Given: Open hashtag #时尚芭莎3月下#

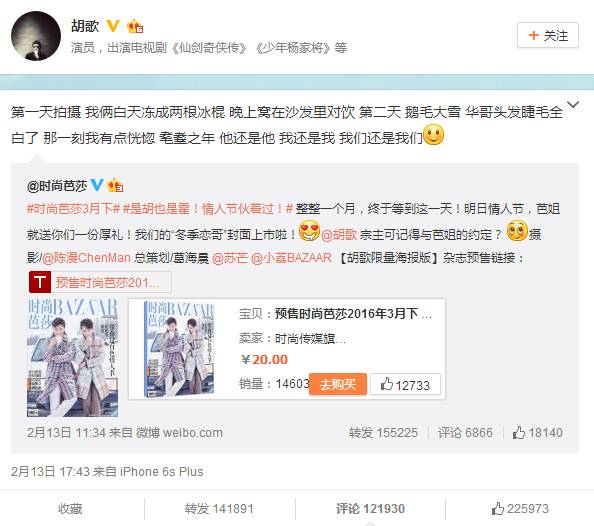Looking at the screenshot, I should point(73,209).
